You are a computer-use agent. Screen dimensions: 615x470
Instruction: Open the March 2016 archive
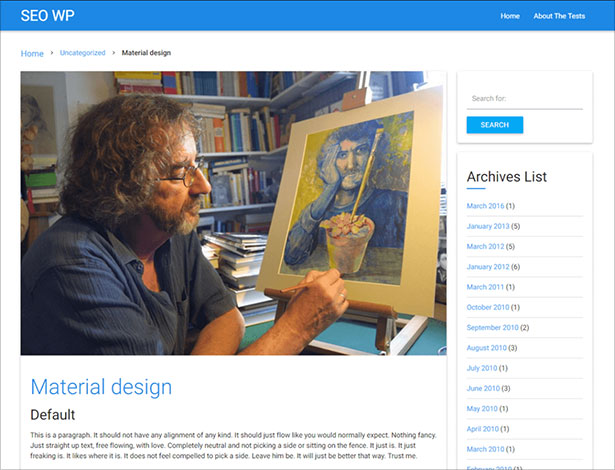point(485,206)
